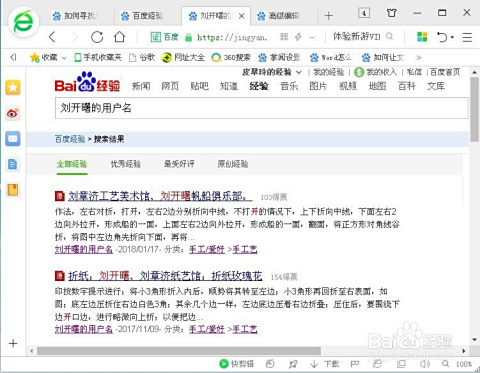Viewport: 480px width, 373px height.
Task: Click the lightning speed mode icon
Action: 298,37
